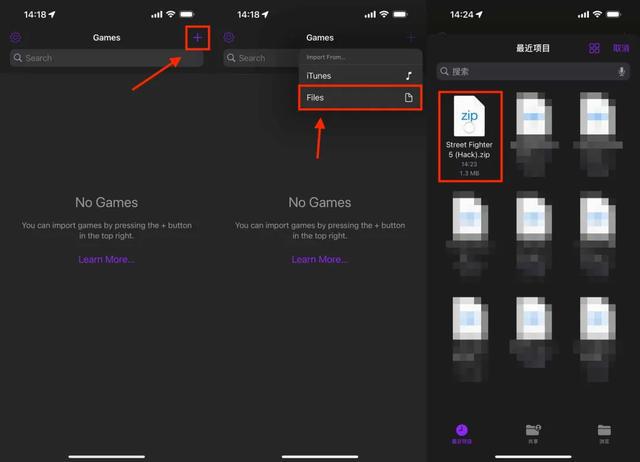Image resolution: width=640 pixels, height=462 pixels.
Task: Tap the document icon beside Files
Action: click(408, 97)
